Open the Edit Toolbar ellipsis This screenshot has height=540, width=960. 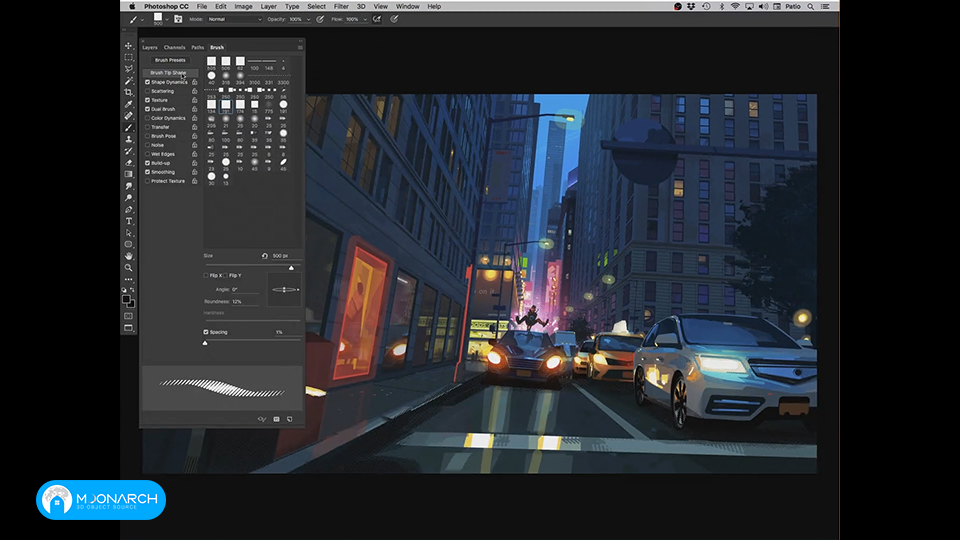(x=129, y=279)
